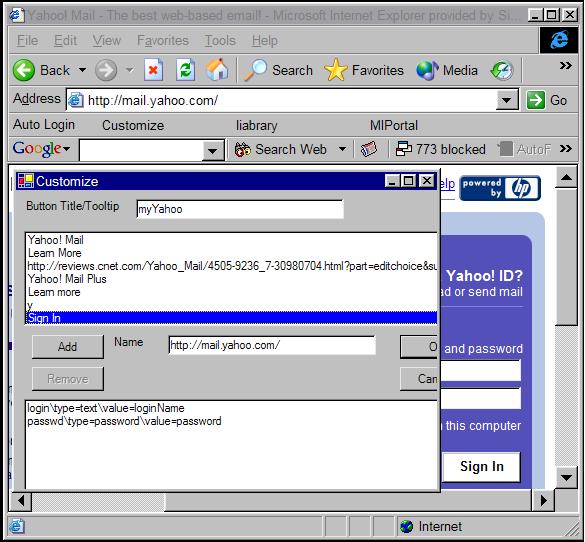Screen dimensions: 585x542
Task: Open Favorites star icon
Action: tap(335, 70)
